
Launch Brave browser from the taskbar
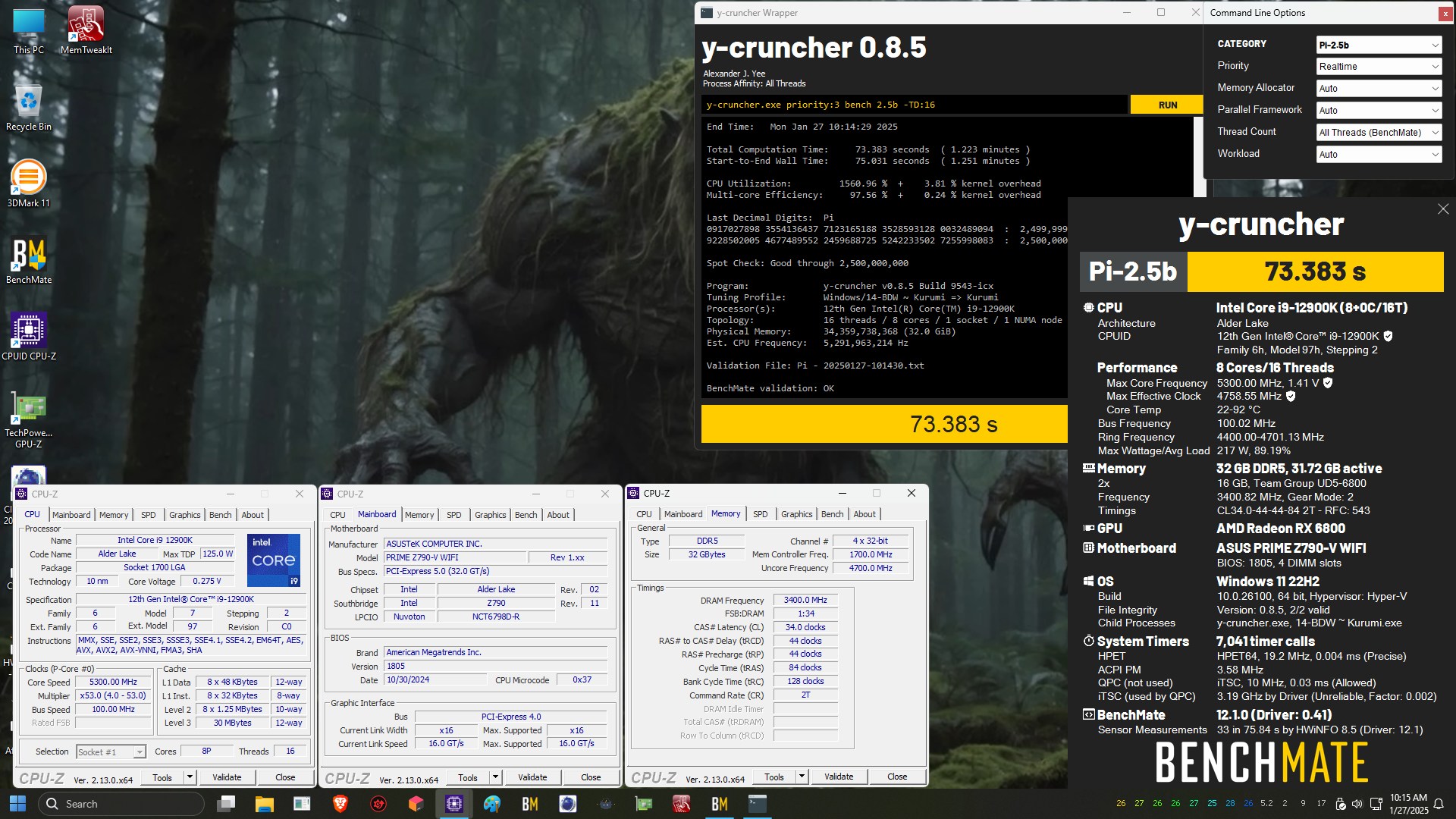340,804
